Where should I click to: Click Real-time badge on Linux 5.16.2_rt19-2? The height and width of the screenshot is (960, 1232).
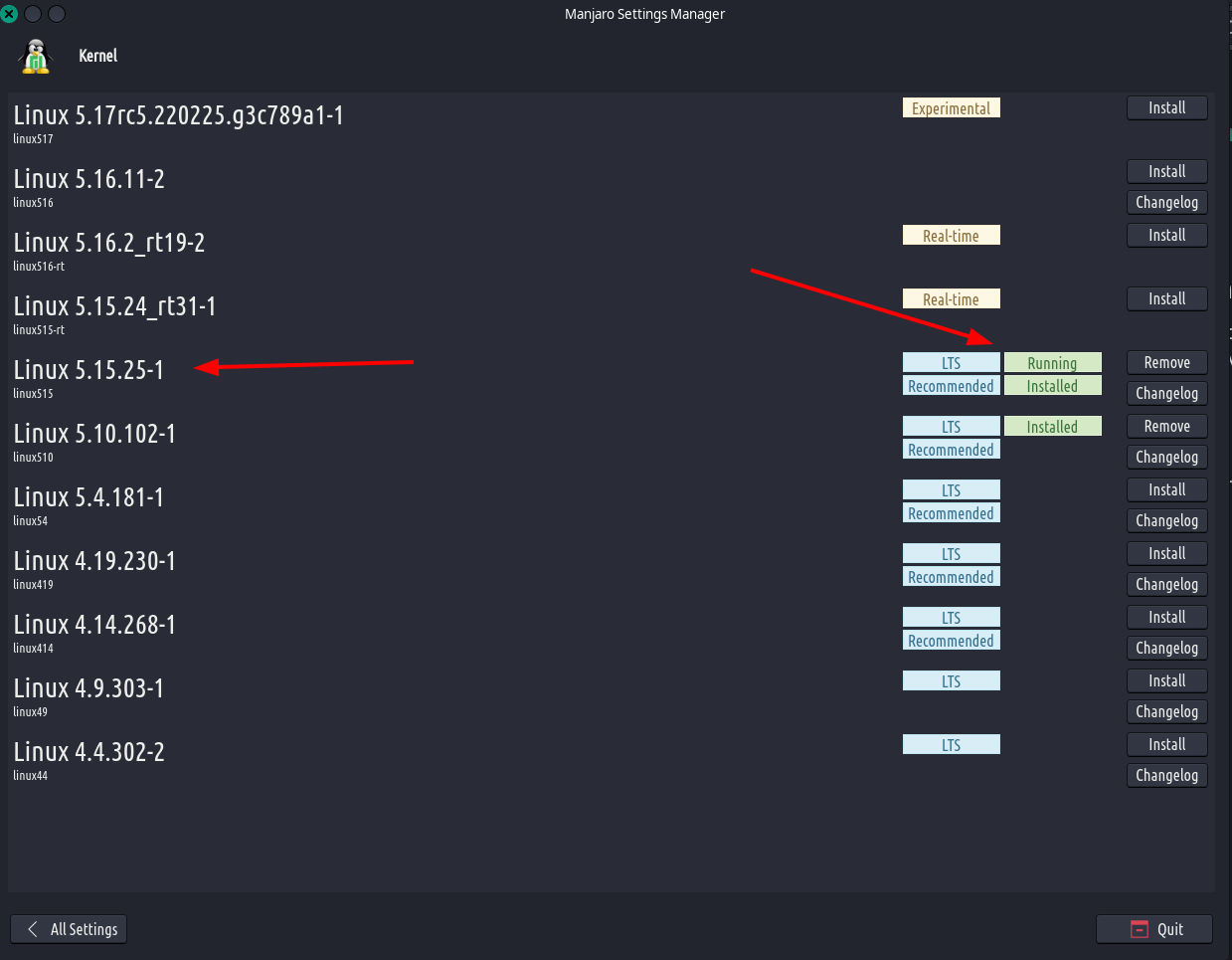(x=952, y=236)
